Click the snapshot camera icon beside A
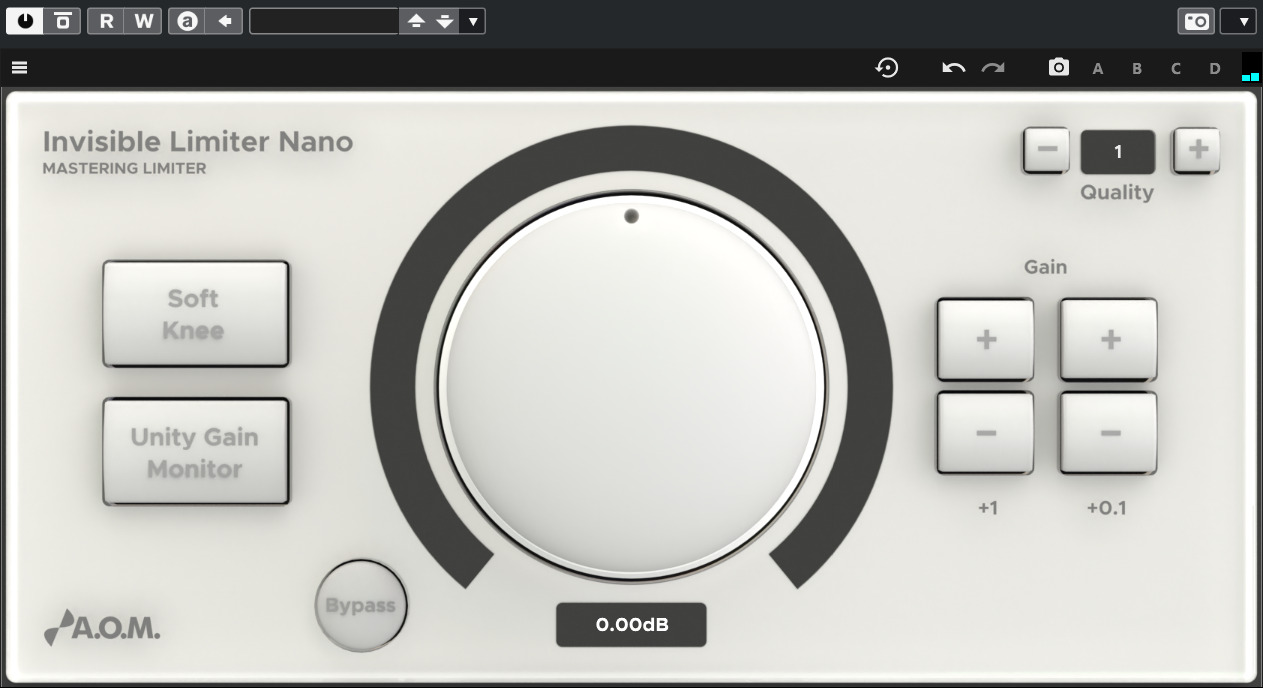 point(1059,68)
